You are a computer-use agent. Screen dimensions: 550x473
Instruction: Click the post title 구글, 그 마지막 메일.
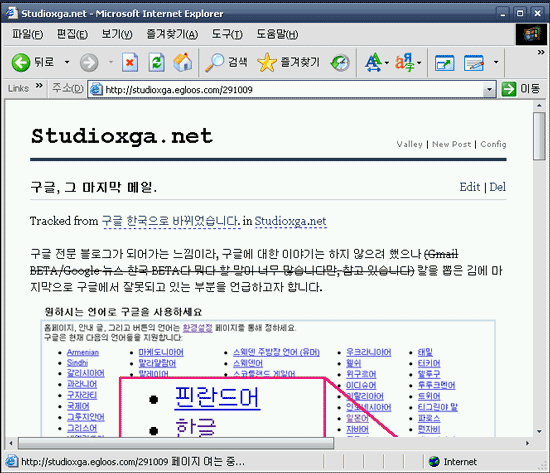tap(94, 187)
